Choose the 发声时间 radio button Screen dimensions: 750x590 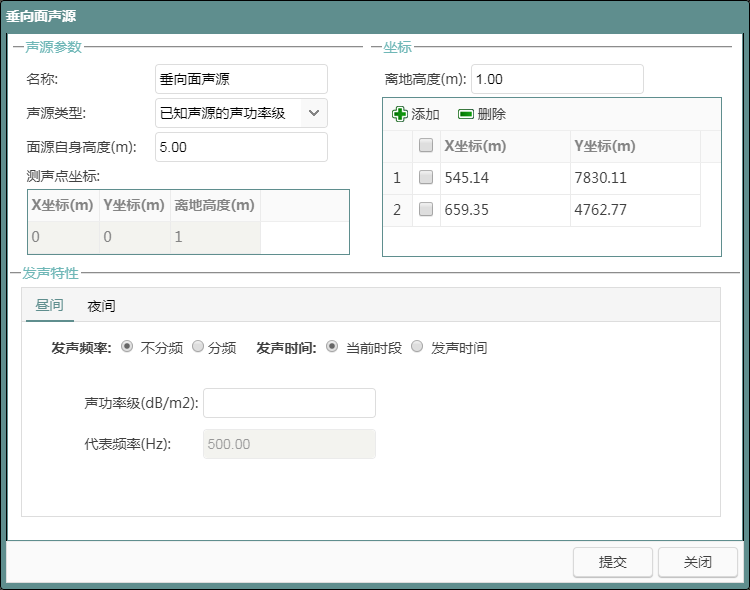417,347
